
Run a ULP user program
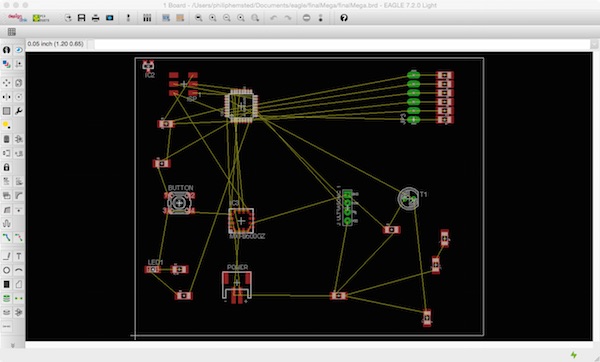point(180,18)
